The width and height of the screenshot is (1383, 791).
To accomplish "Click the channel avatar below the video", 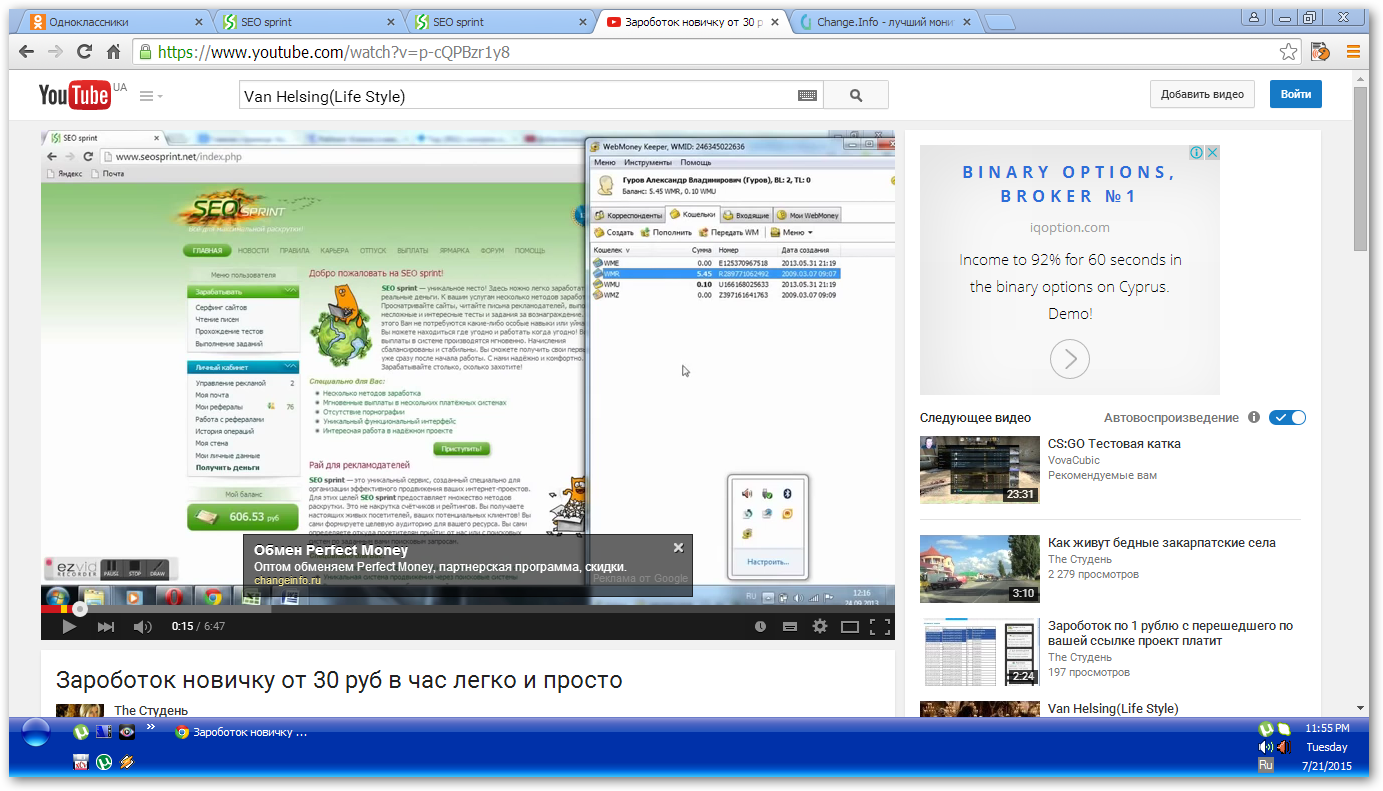I will point(80,711).
